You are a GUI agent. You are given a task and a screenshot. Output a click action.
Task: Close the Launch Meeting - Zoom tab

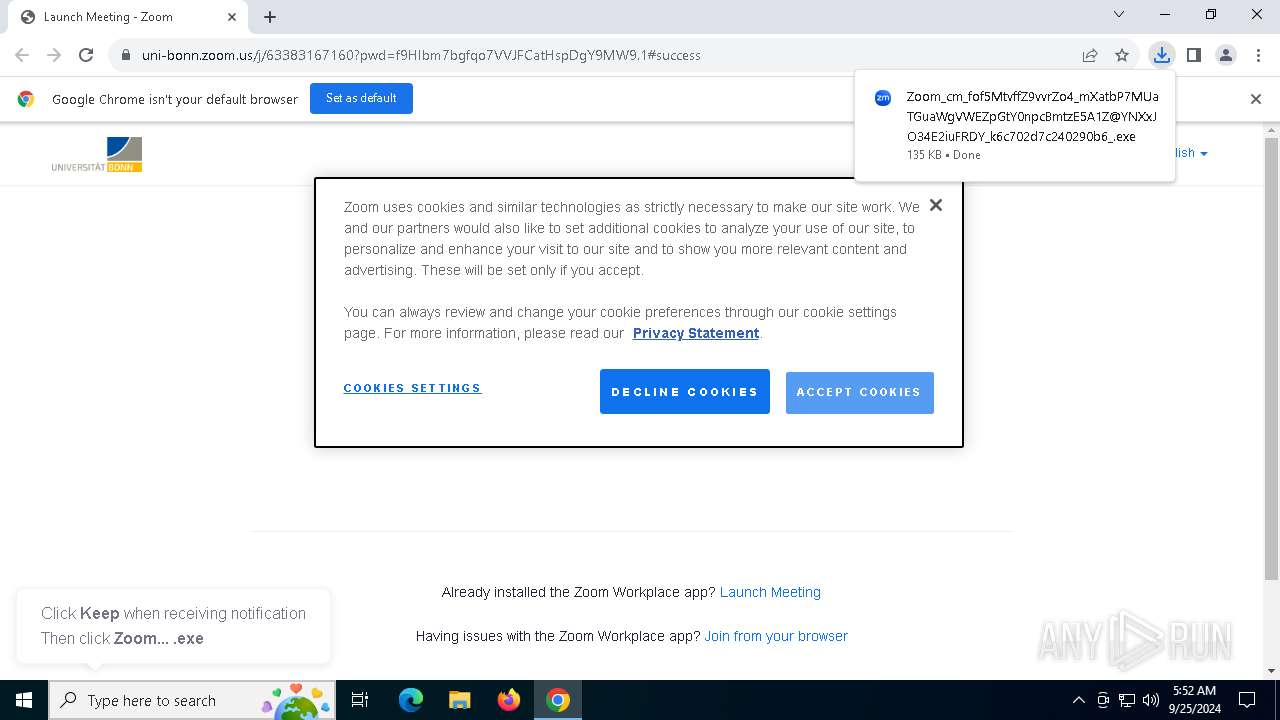pyautogui.click(x=232, y=16)
